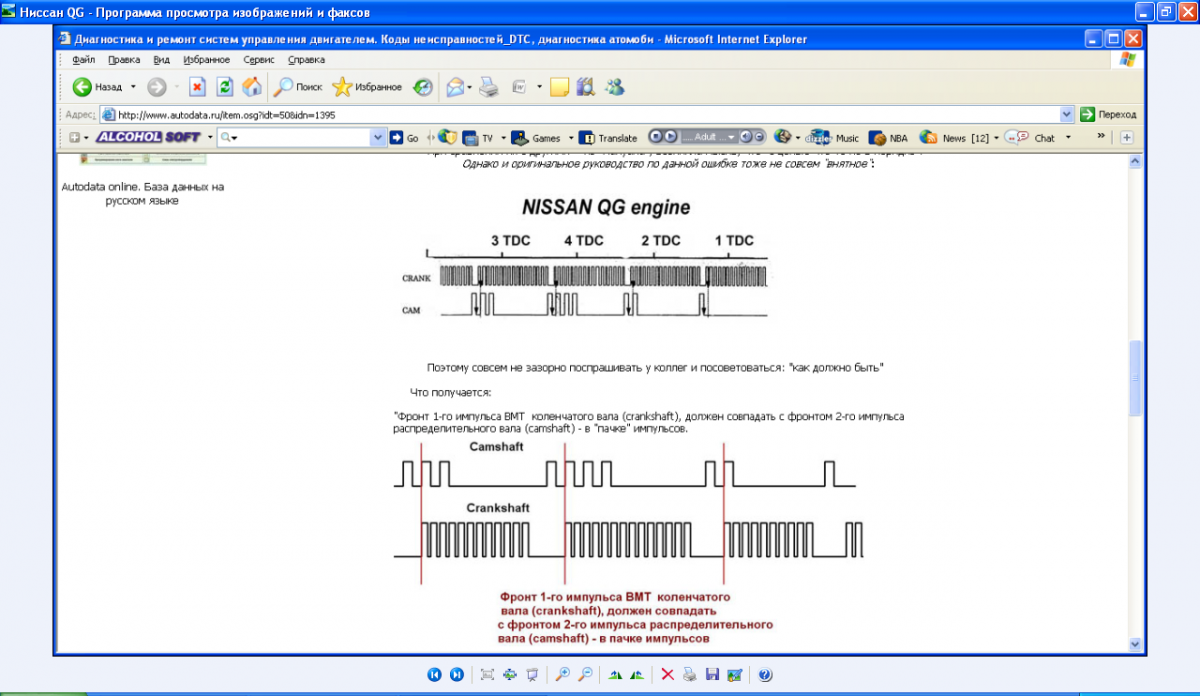
Task: Show more toolbar items chevron
Action: point(1102,137)
